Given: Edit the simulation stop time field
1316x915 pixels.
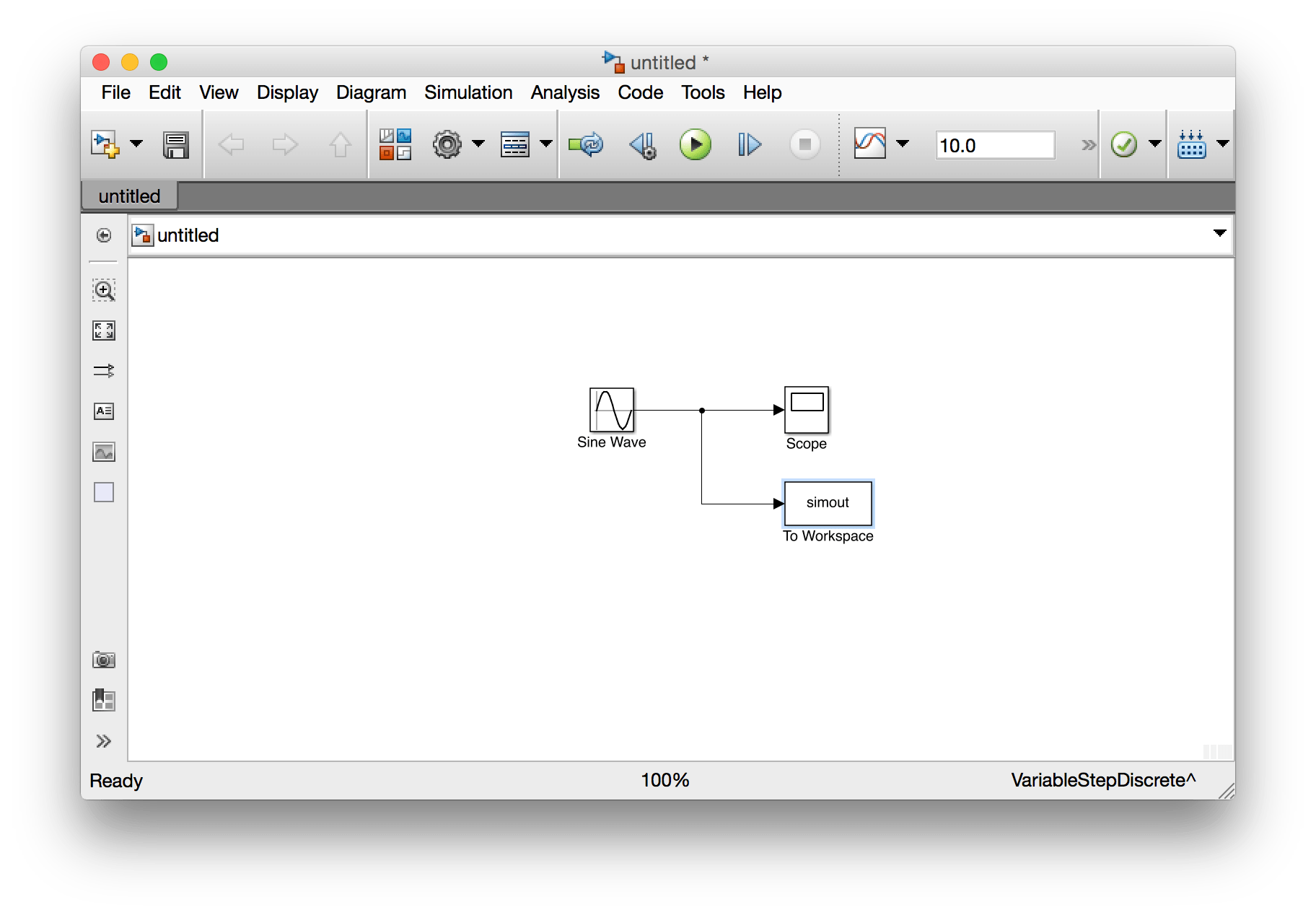Looking at the screenshot, I should (995, 144).
